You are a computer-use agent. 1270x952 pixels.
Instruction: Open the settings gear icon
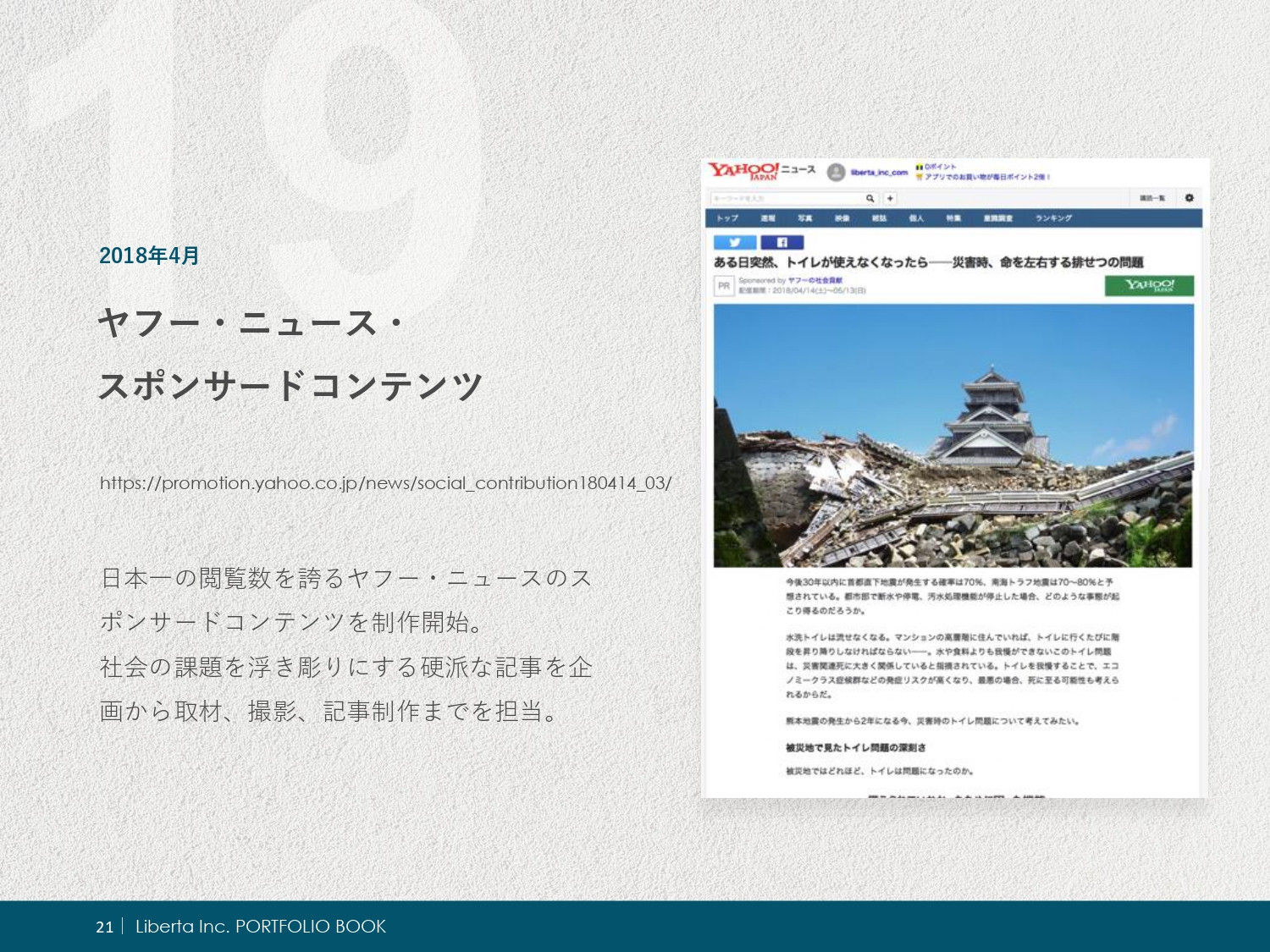[1190, 198]
